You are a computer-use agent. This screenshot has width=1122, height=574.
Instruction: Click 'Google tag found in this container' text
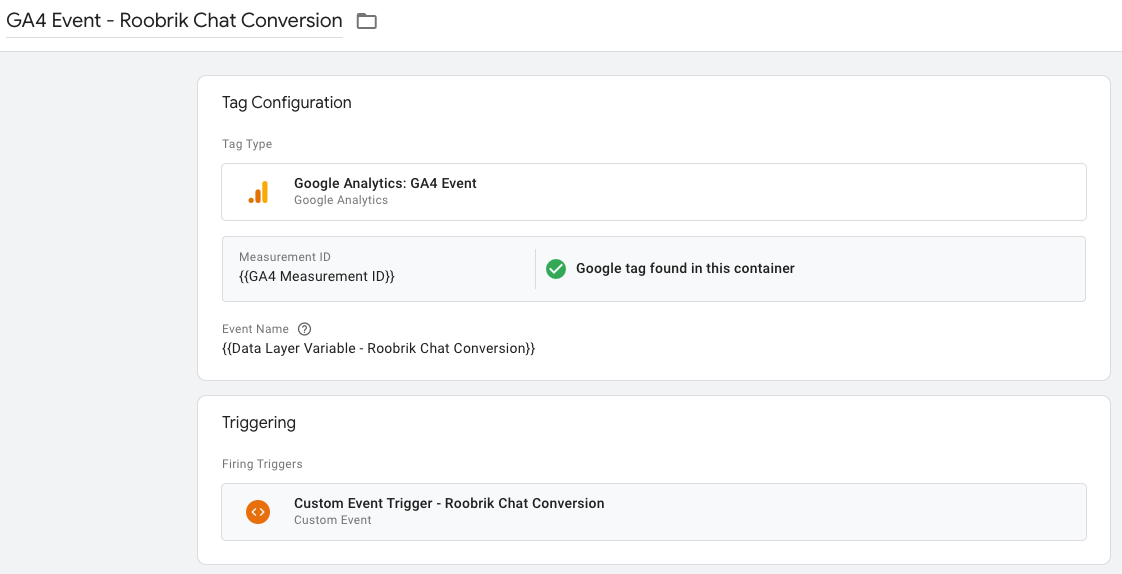point(686,269)
